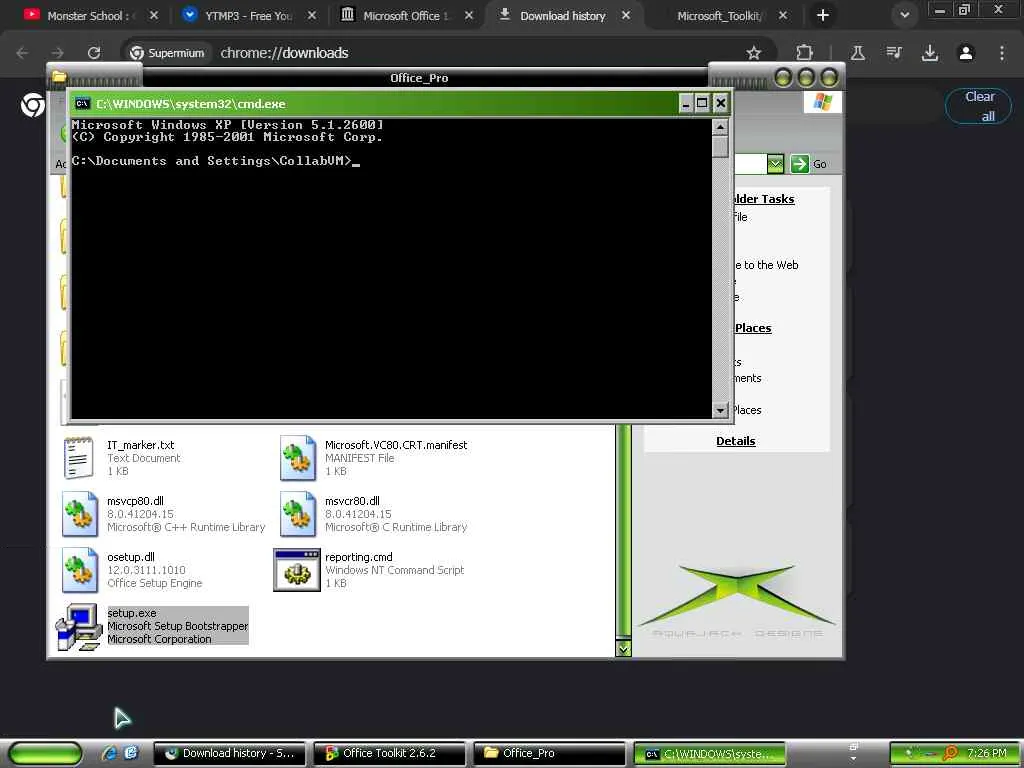Viewport: 1024px width, 768px height.
Task: Click the cmd scrollbar up arrow
Action: coord(720,127)
